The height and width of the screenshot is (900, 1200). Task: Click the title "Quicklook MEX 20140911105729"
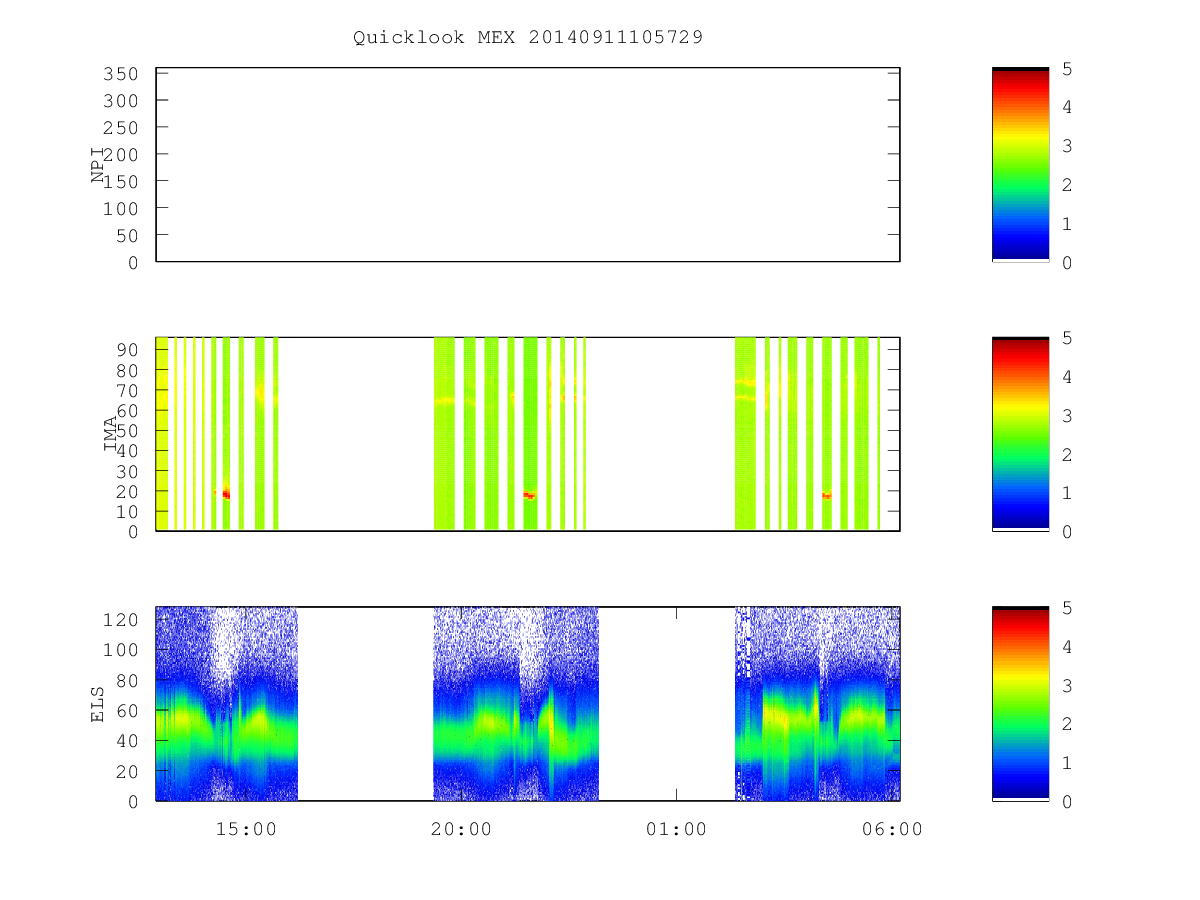coord(528,38)
